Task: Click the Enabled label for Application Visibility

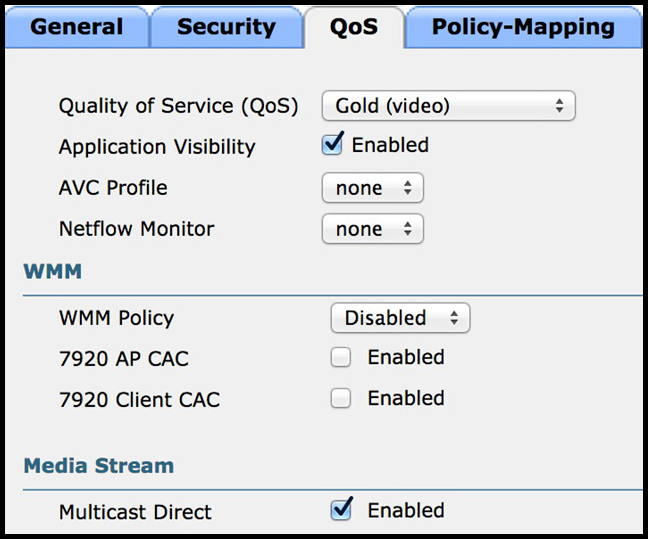Action: click(x=390, y=145)
